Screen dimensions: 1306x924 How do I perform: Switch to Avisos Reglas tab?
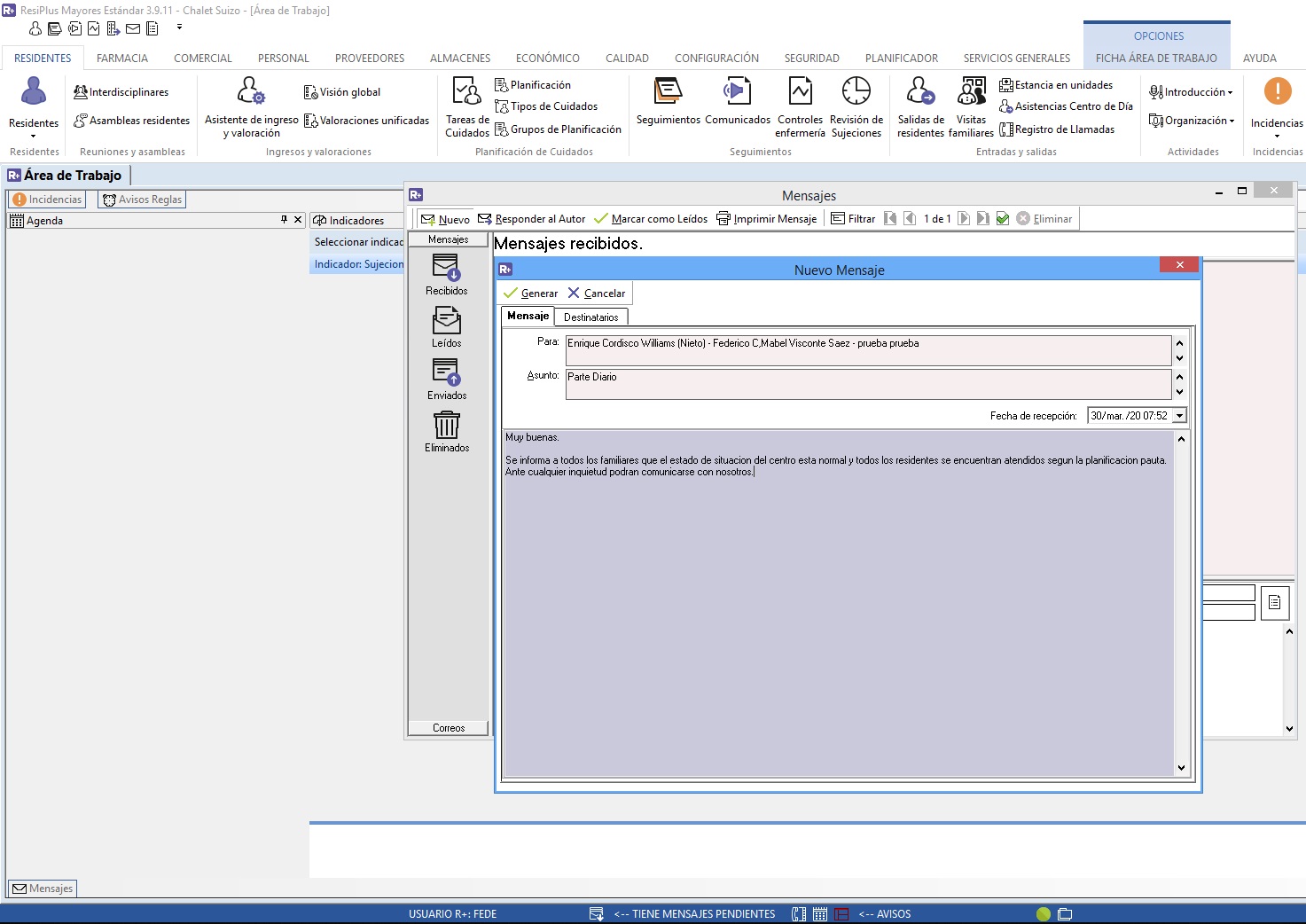[x=142, y=200]
